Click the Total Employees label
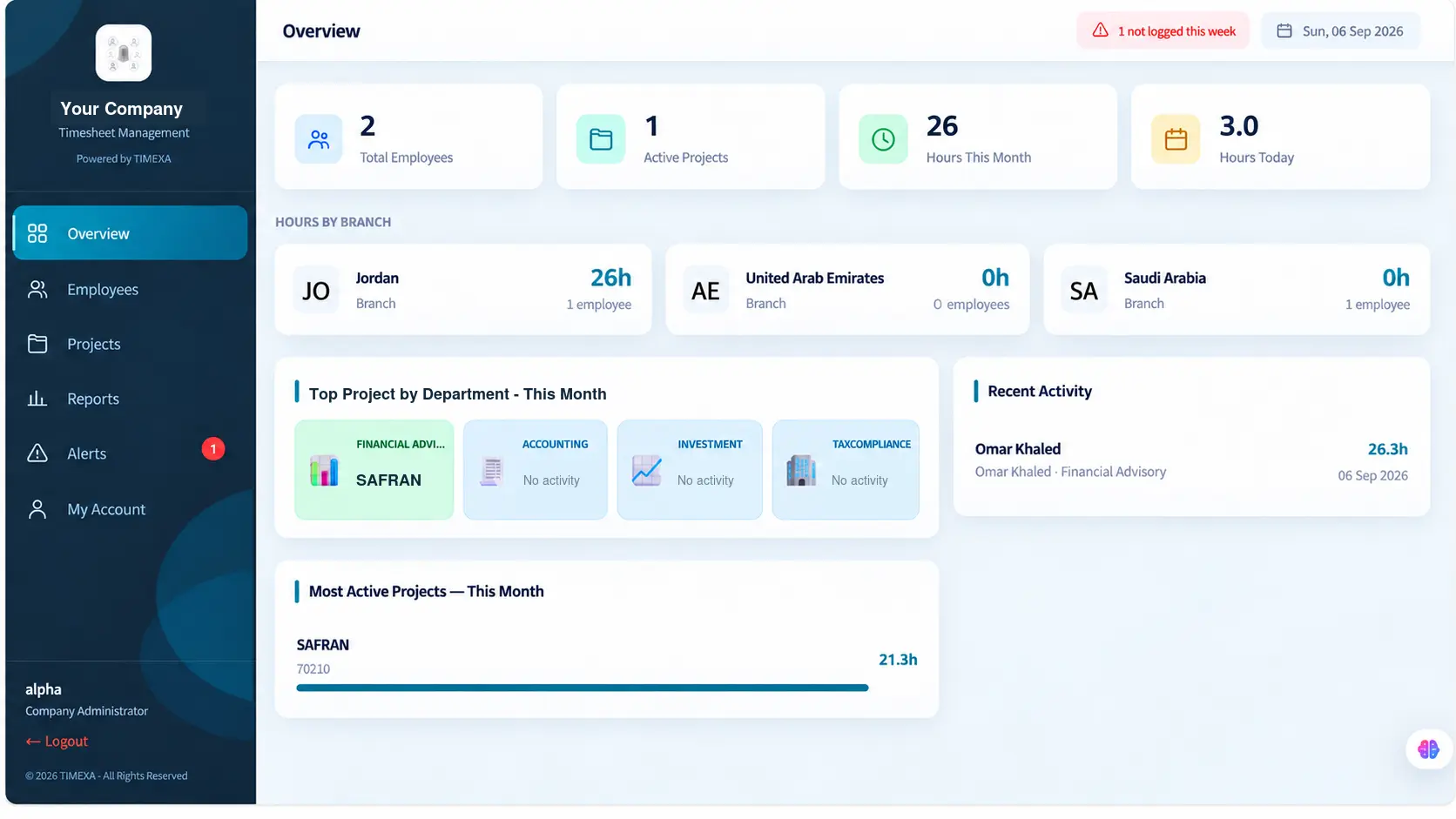The height and width of the screenshot is (819, 1456). pos(407,158)
